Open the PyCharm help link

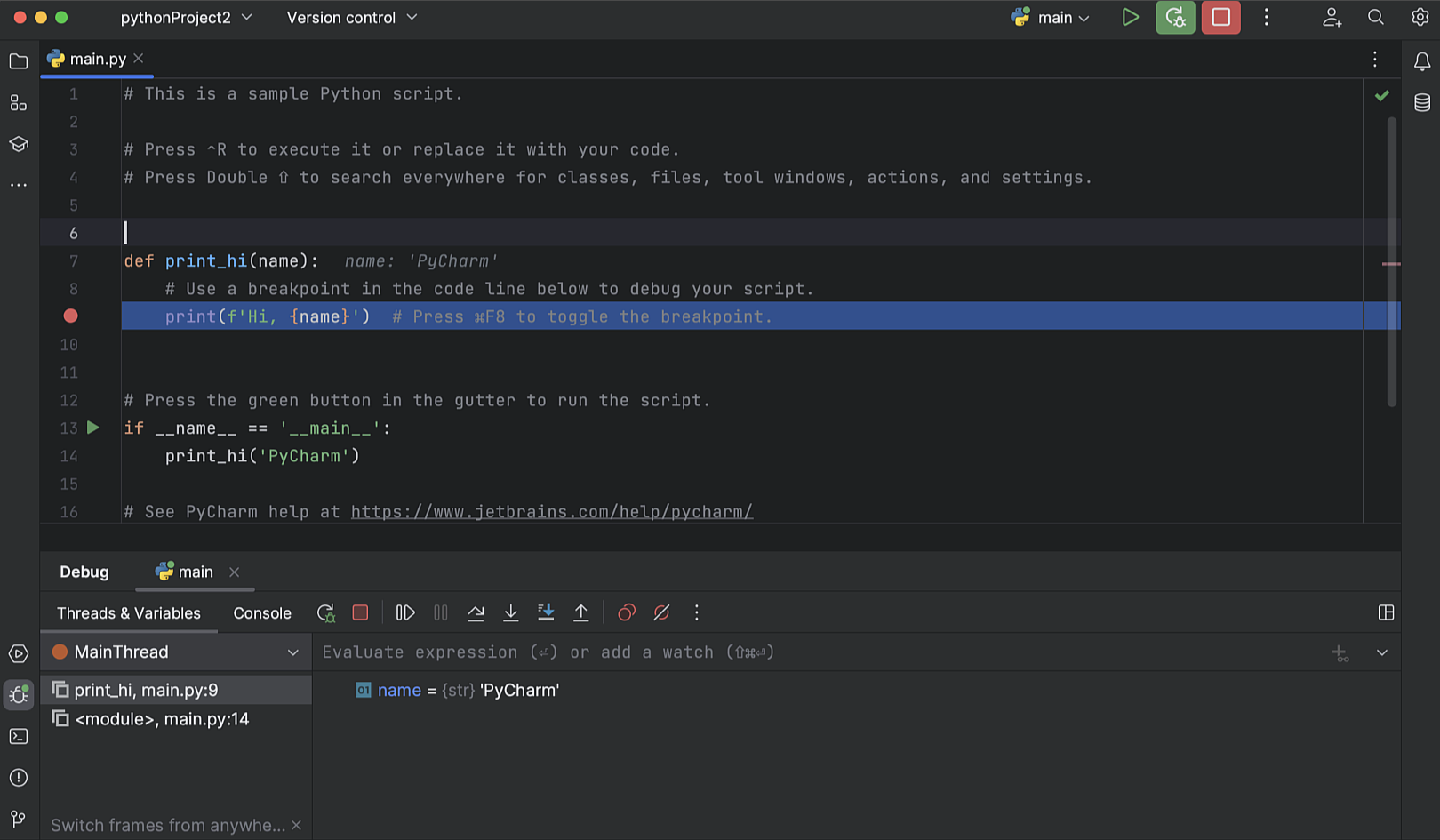(551, 511)
